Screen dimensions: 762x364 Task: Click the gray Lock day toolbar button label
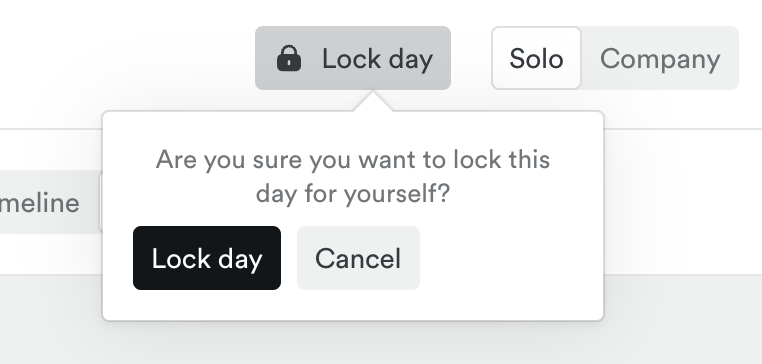click(377, 59)
